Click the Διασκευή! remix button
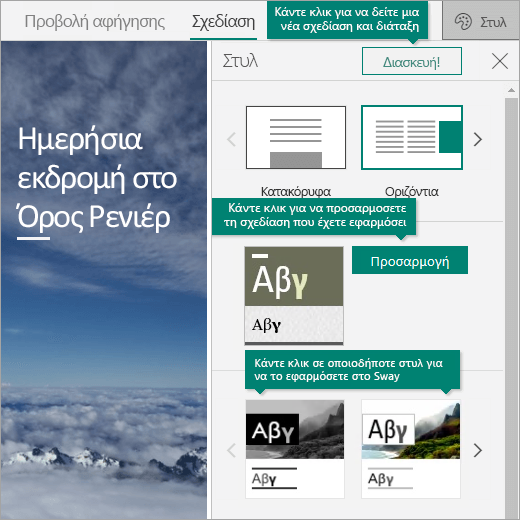The width and height of the screenshot is (520, 520). [412, 61]
